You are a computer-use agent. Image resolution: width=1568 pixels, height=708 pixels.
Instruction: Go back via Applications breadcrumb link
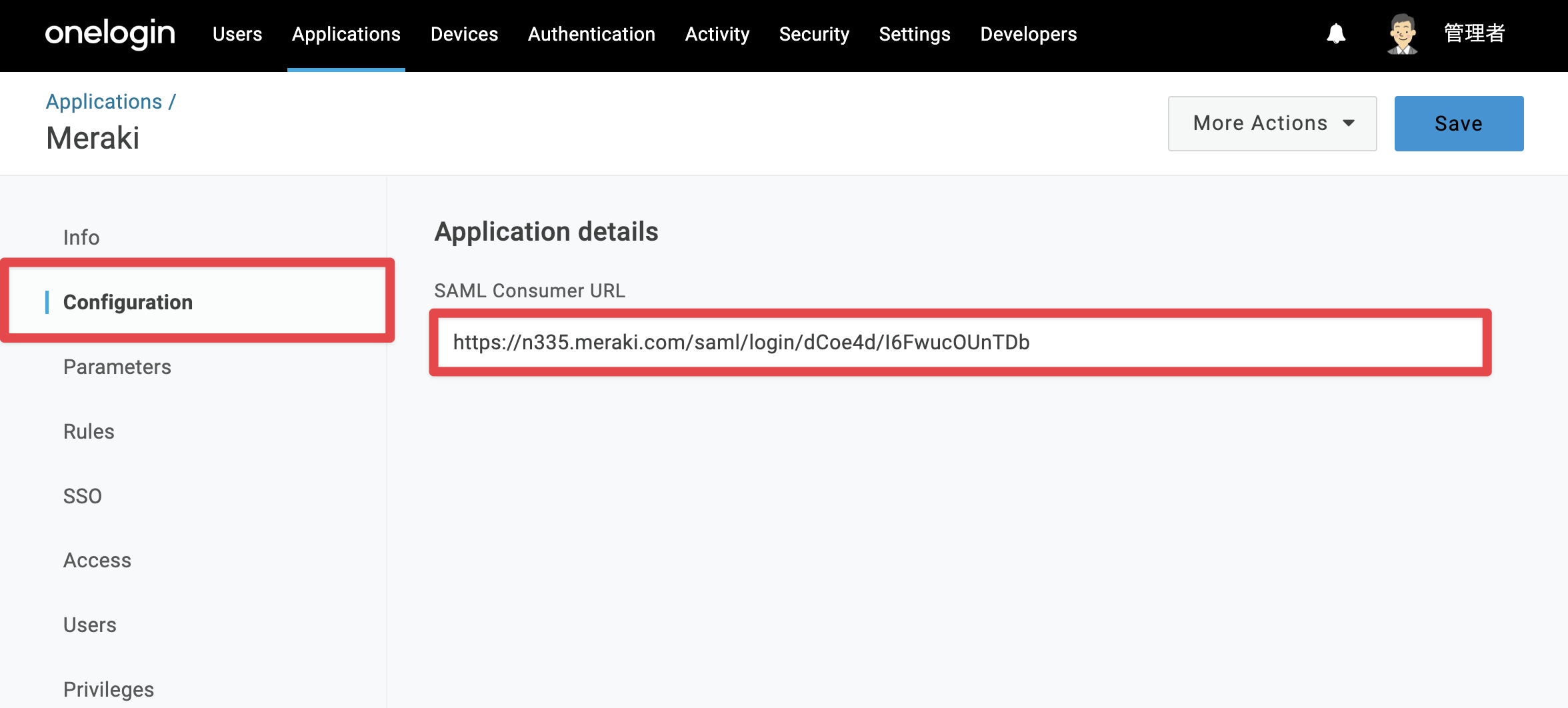click(104, 101)
